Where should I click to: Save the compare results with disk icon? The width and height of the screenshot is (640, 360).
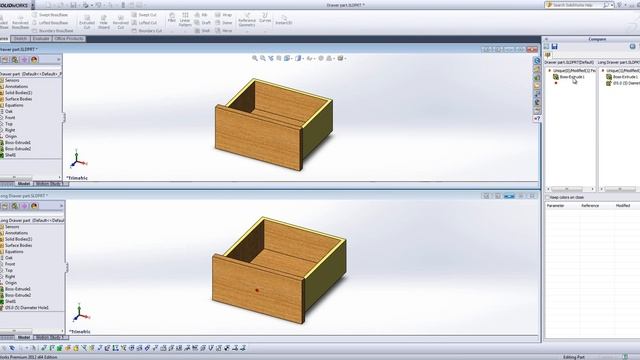(554, 47)
